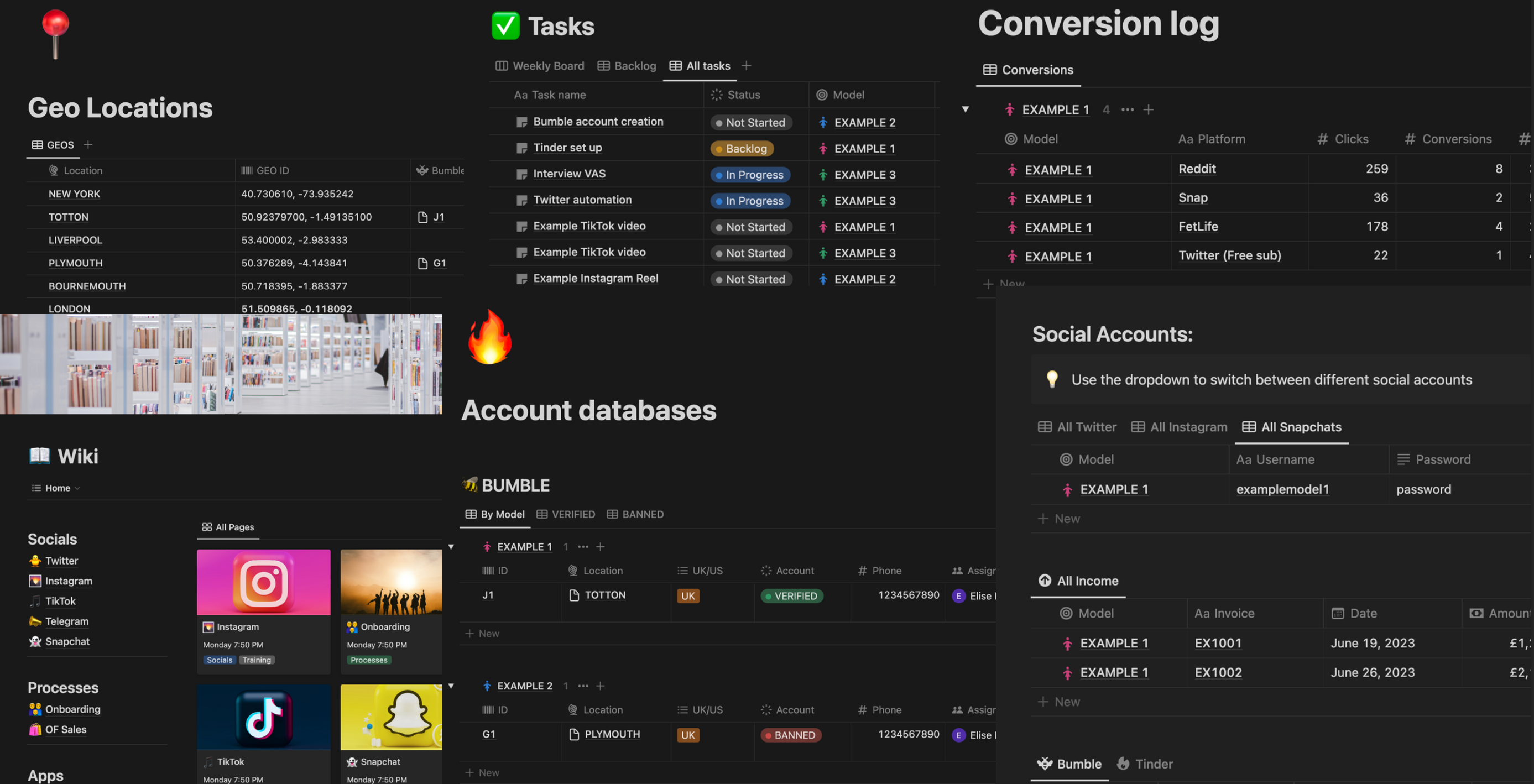Open the Telegram link under Socials

click(67, 621)
